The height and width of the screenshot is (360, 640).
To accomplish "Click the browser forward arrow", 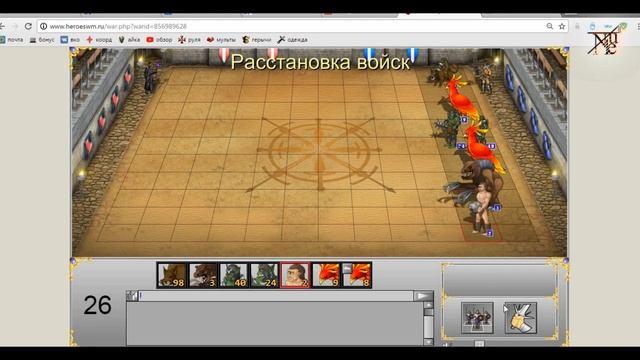I will (15, 26).
